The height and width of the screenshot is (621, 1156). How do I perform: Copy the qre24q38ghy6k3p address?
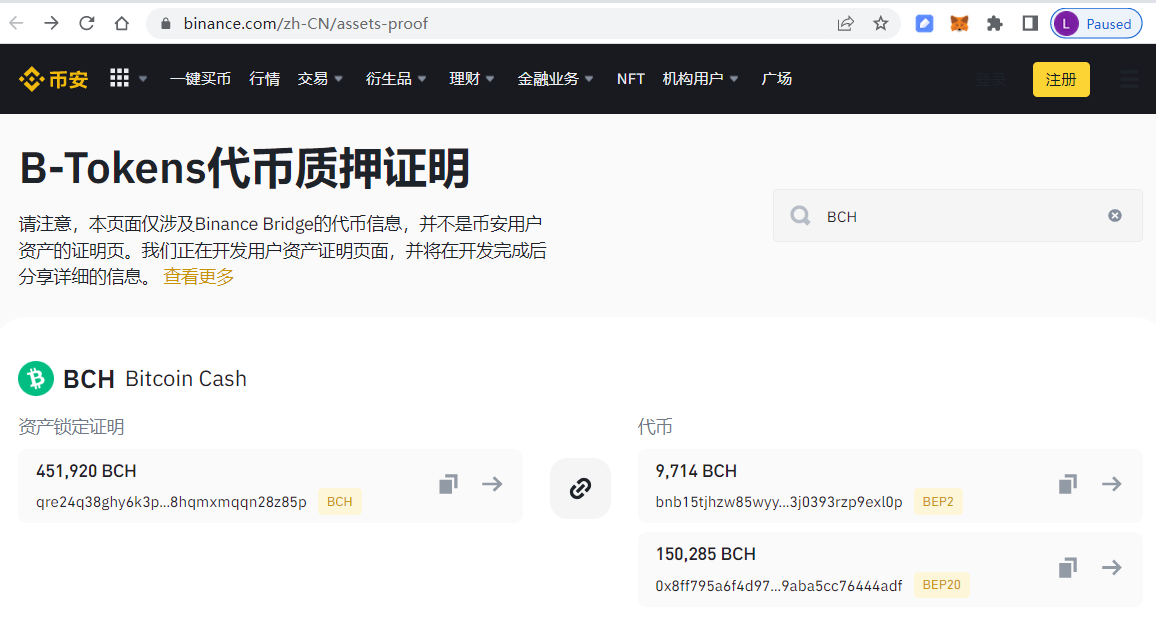(x=448, y=485)
